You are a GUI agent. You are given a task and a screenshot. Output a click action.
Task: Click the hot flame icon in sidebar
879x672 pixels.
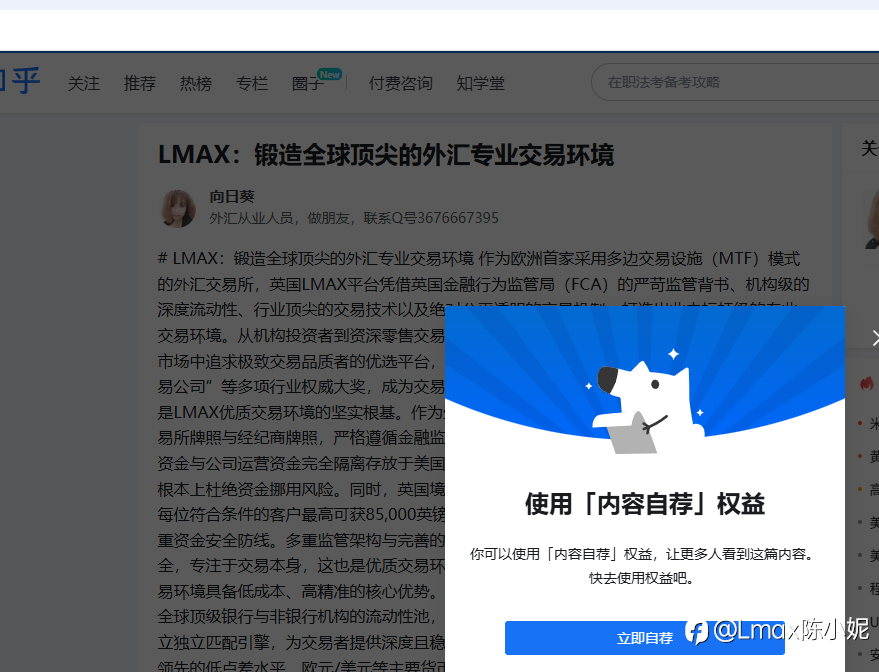867,384
